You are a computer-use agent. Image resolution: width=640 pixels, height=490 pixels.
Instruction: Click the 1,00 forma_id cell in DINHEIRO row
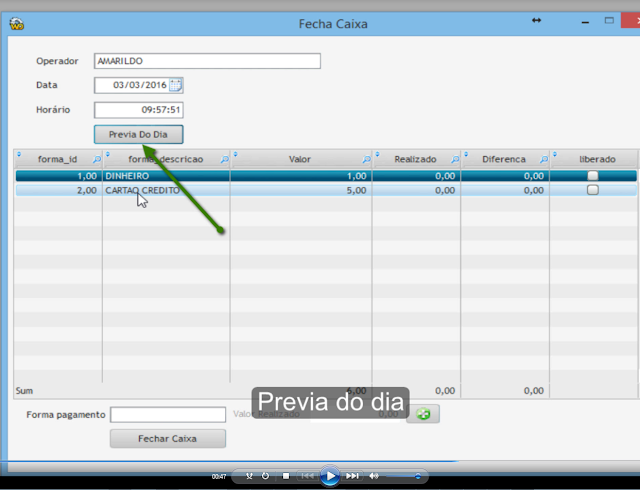[59, 176]
